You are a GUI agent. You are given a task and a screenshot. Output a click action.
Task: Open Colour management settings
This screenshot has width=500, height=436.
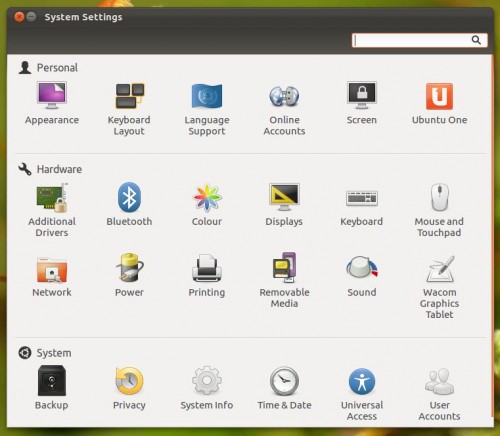pyautogui.click(x=207, y=204)
